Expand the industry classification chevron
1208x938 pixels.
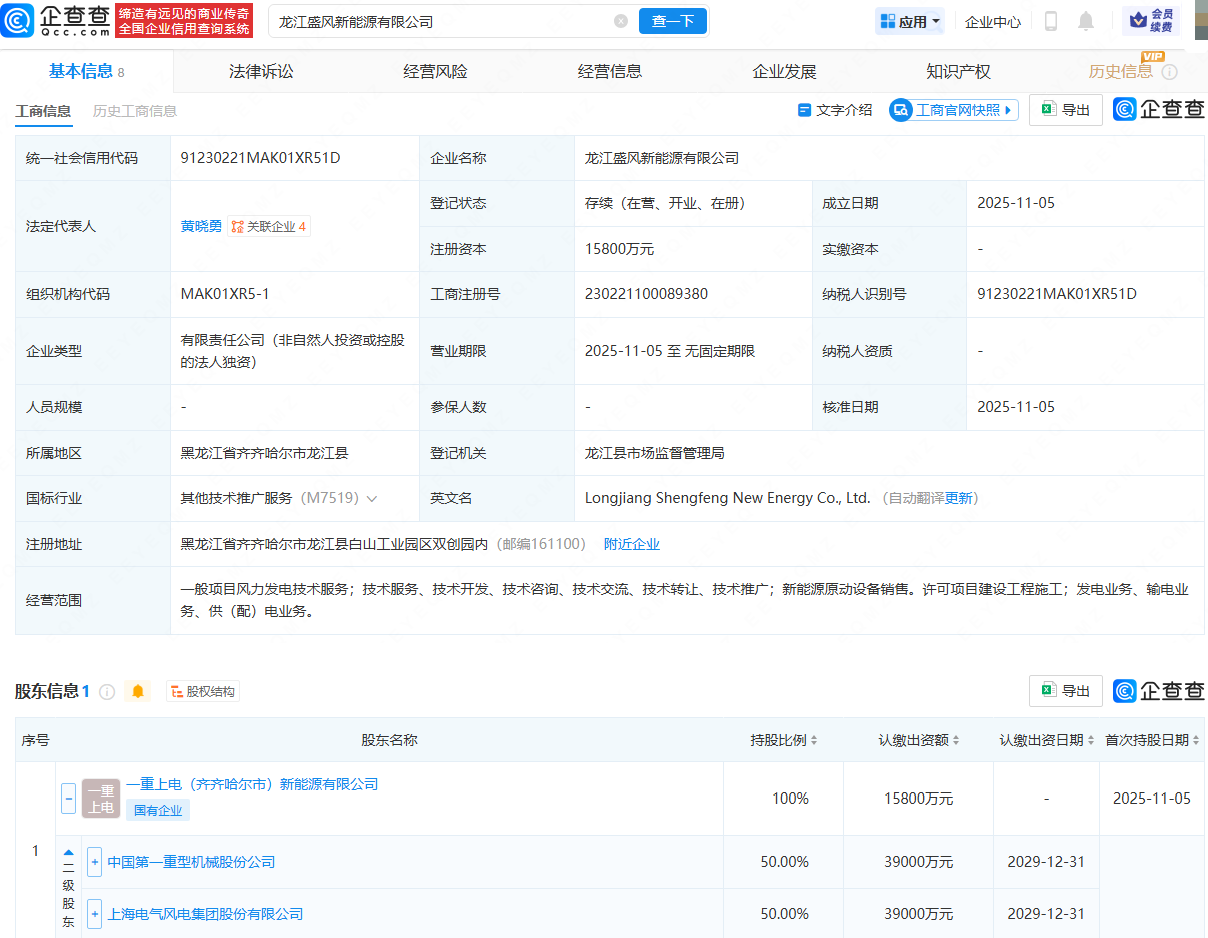point(372,498)
